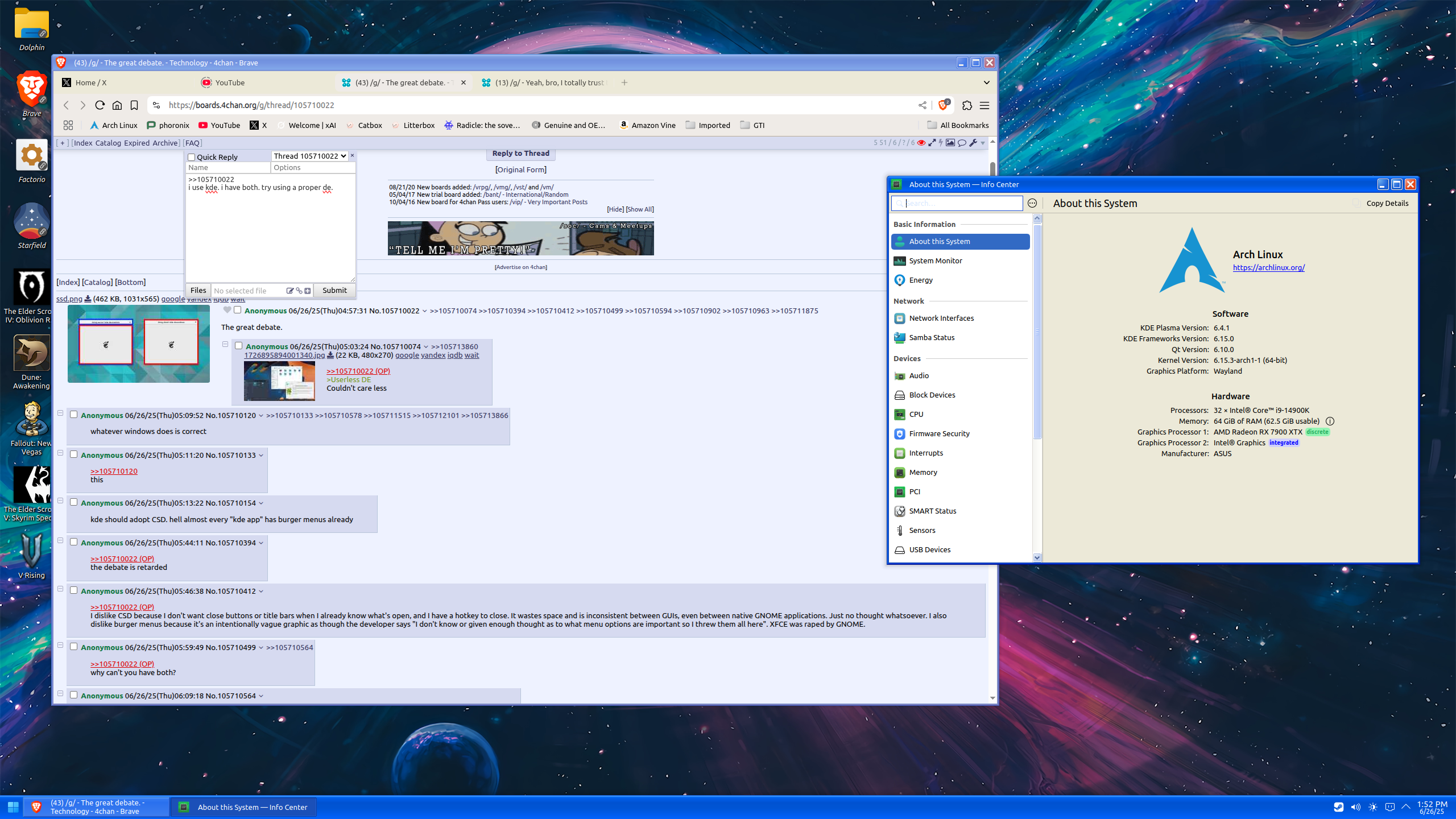Open the 4chan header dropdown triangle

pyautogui.click(x=983, y=143)
